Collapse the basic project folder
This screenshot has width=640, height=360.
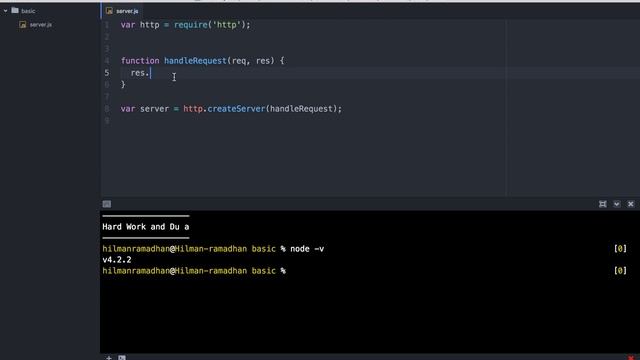(5, 11)
